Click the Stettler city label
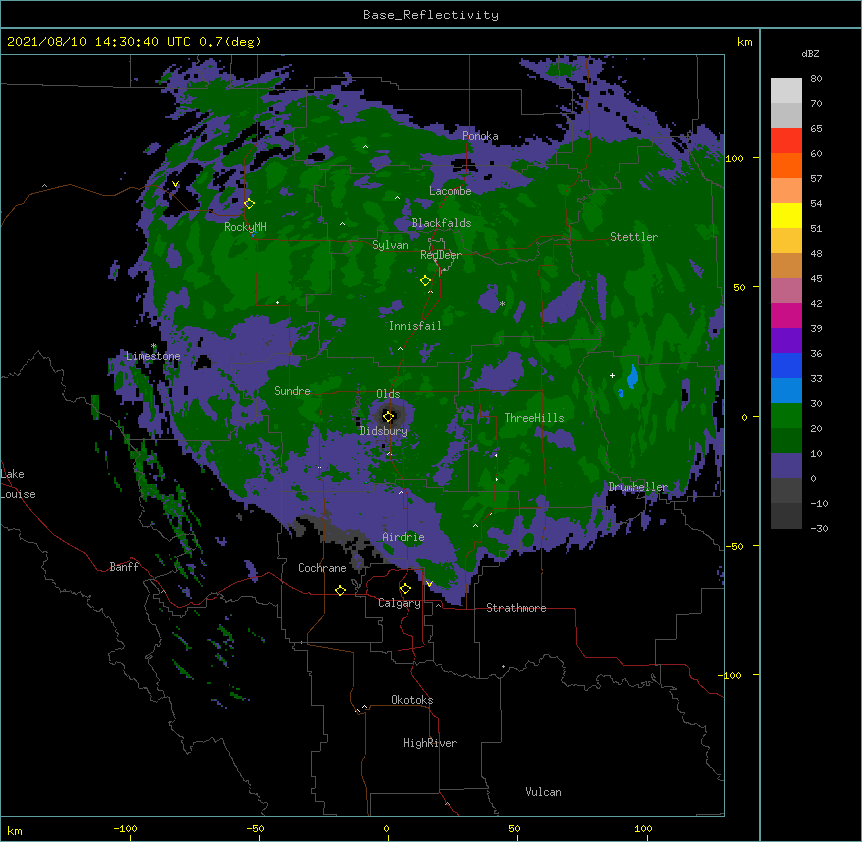 634,237
